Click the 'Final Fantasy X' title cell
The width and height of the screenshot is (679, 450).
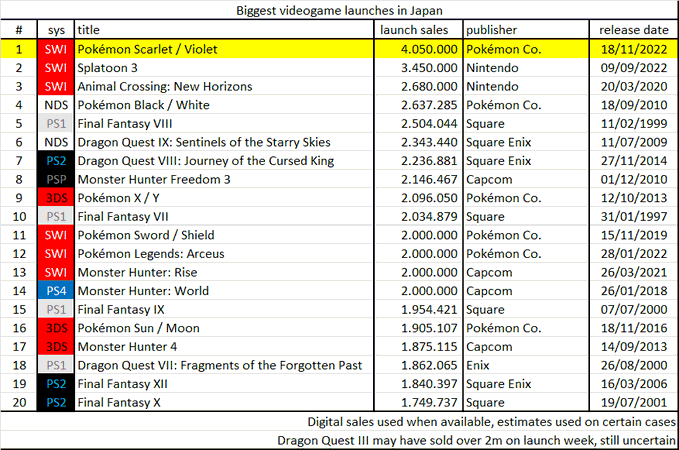point(119,403)
